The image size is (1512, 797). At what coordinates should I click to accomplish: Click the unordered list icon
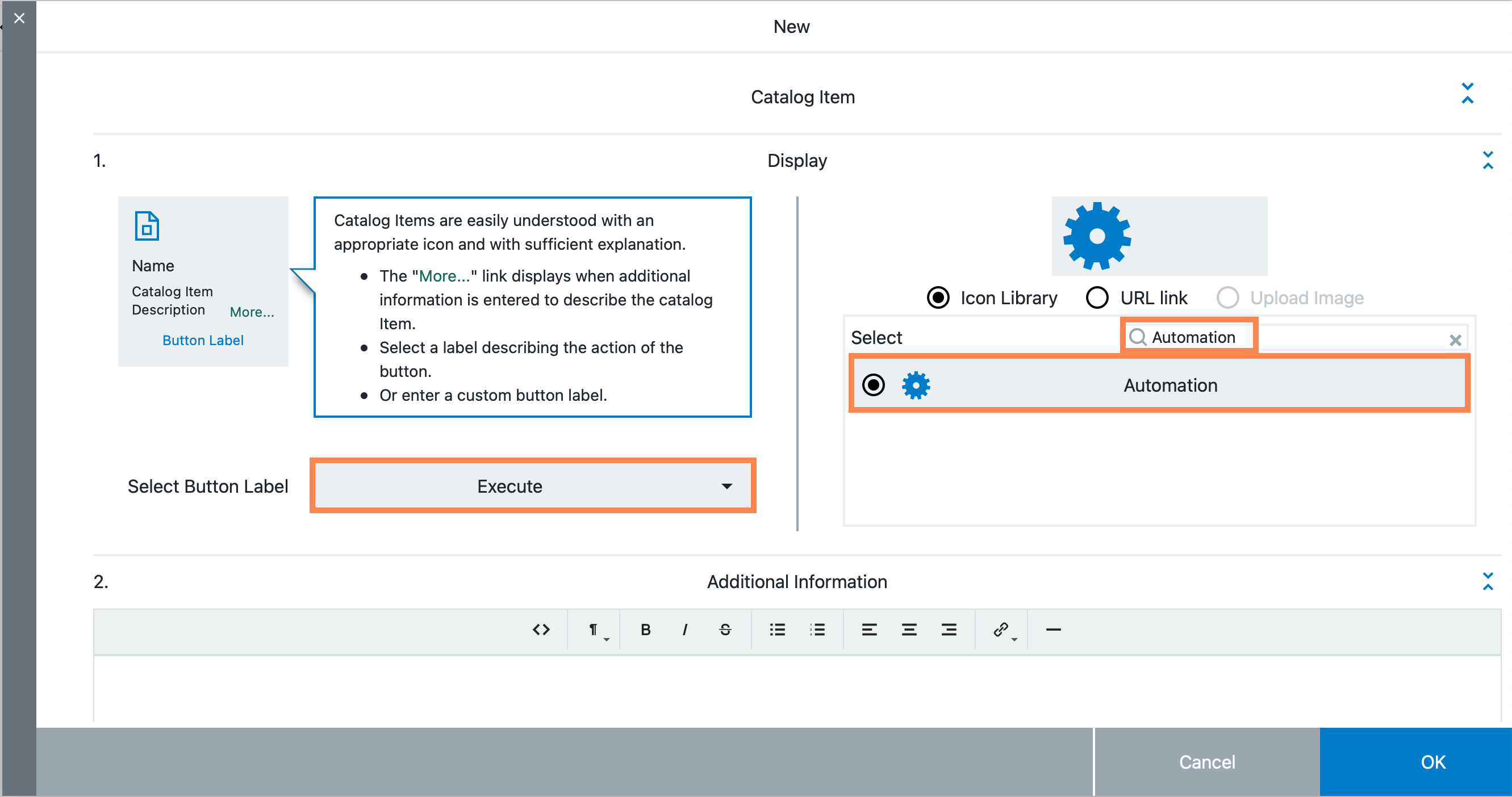[778, 629]
